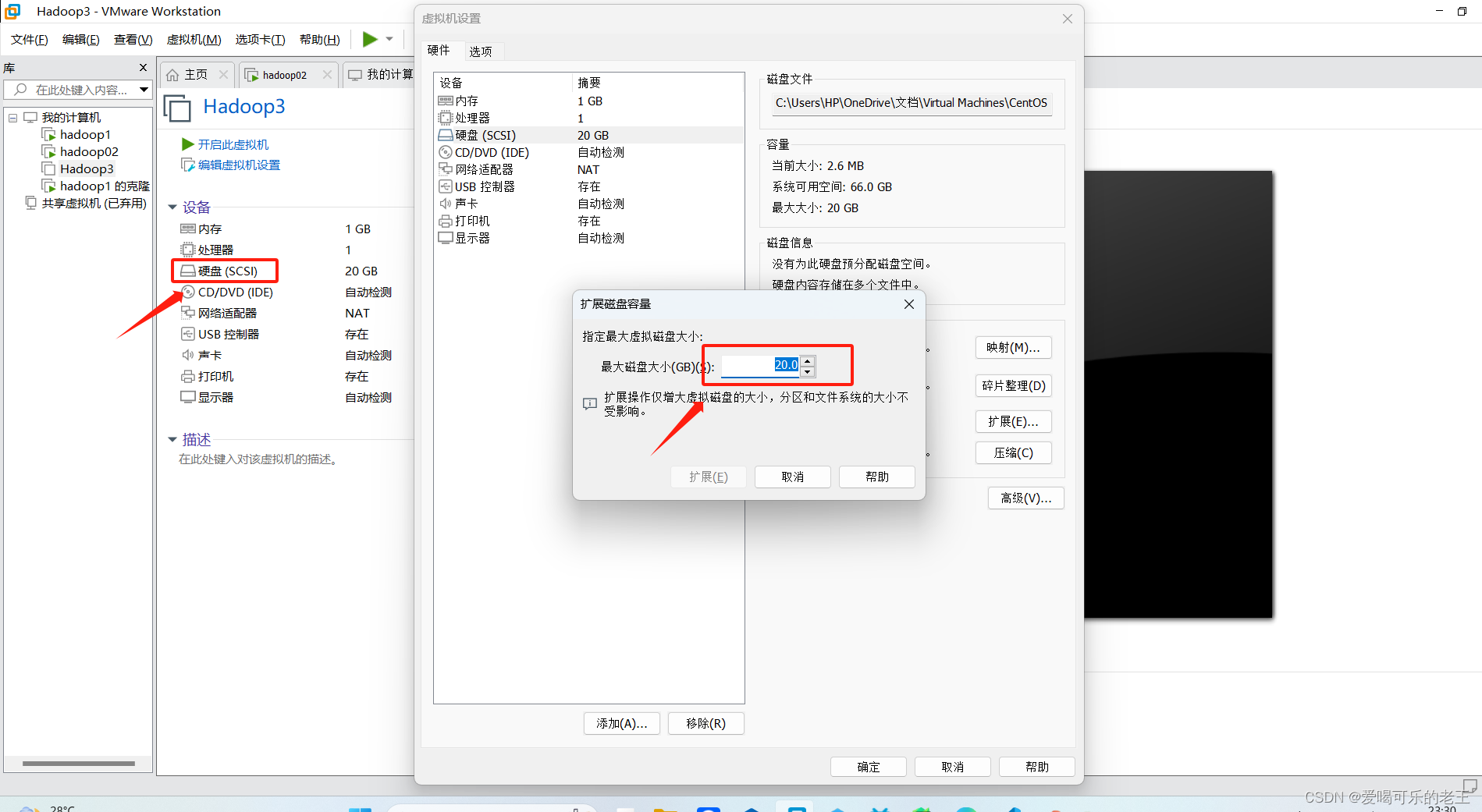This screenshot has height=812, width=1482.
Task: Click disk file path field
Action: (x=912, y=103)
